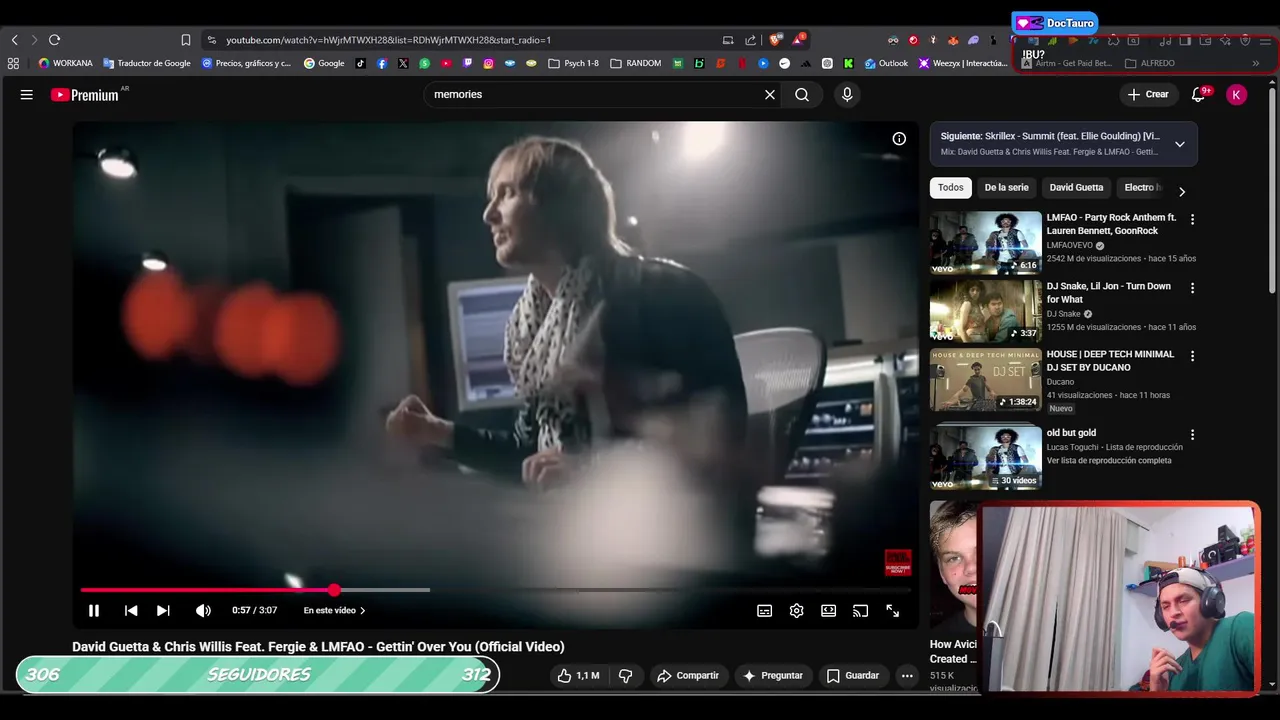
Task: Select 'De la serie' filter chip
Action: (1006, 188)
